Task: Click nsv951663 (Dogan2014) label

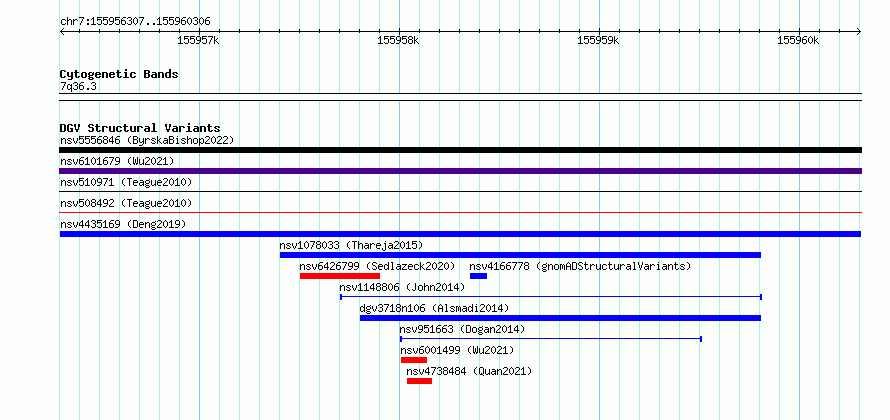Action: coord(462,329)
